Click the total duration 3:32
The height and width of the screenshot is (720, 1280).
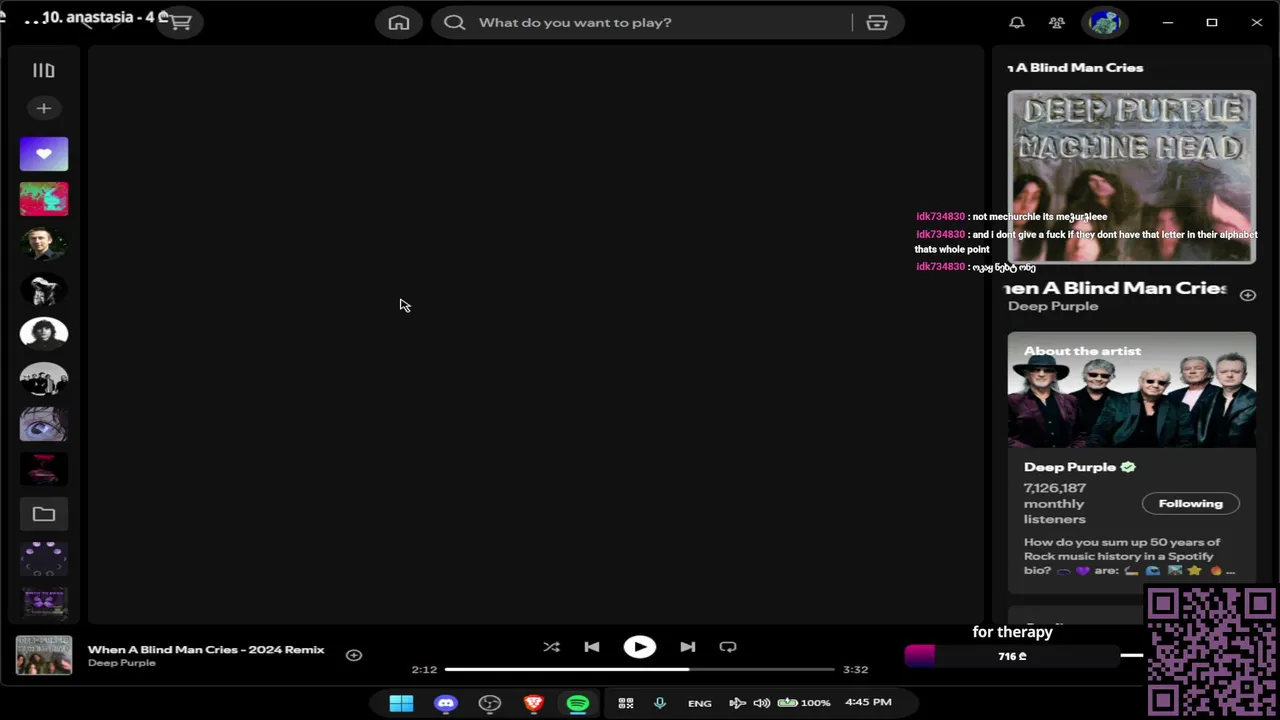coord(856,670)
